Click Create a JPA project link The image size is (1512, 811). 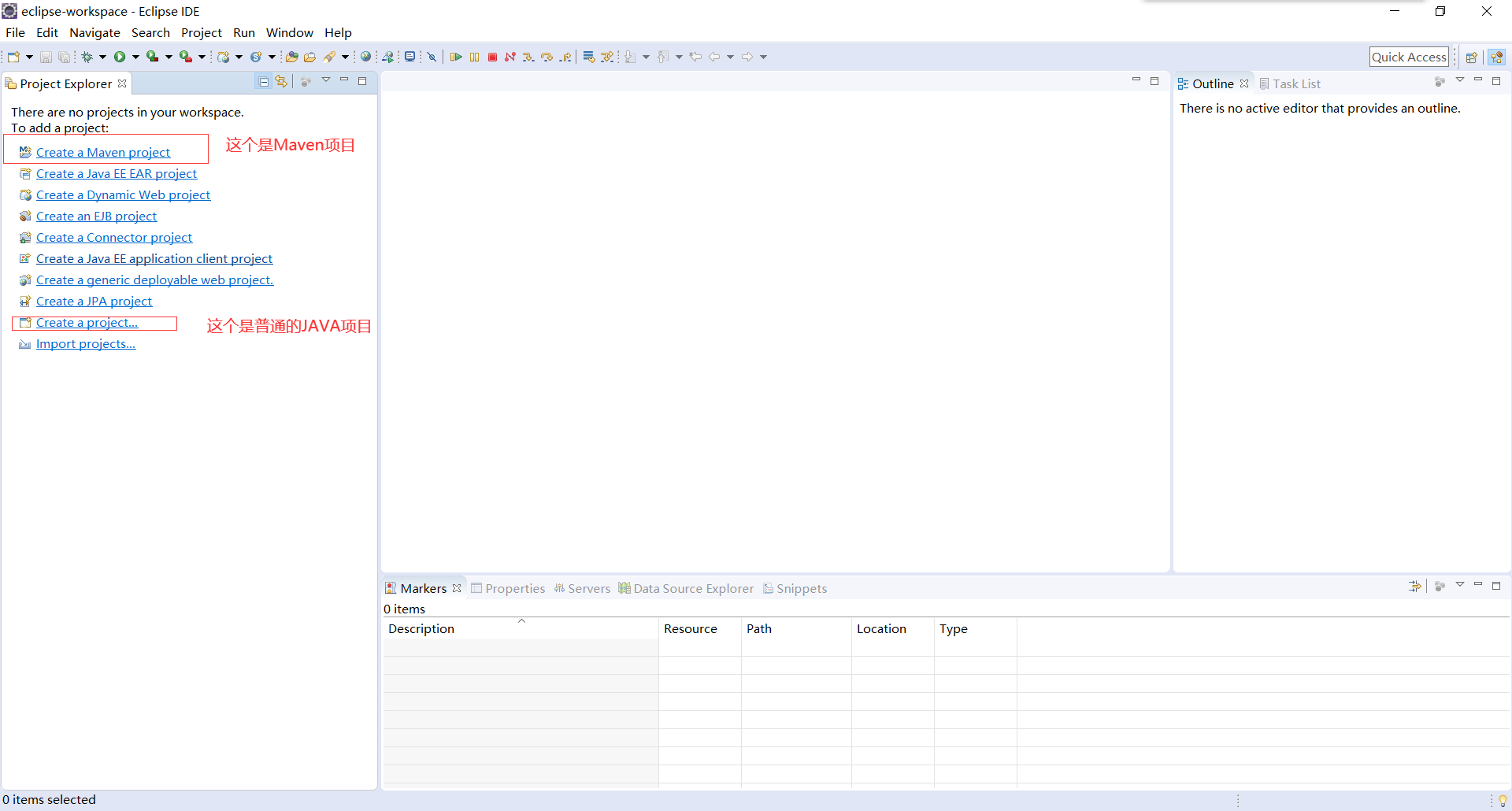(x=94, y=301)
